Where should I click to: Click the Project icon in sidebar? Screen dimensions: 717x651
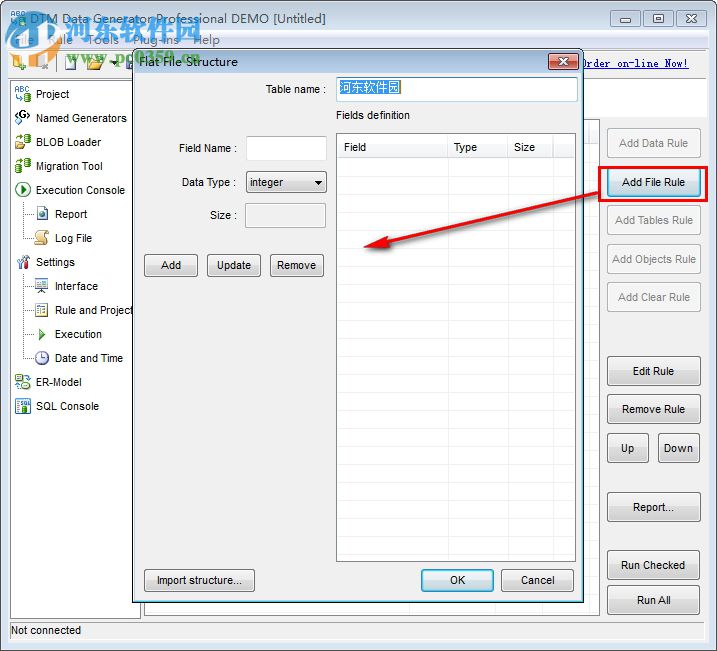[x=23, y=94]
